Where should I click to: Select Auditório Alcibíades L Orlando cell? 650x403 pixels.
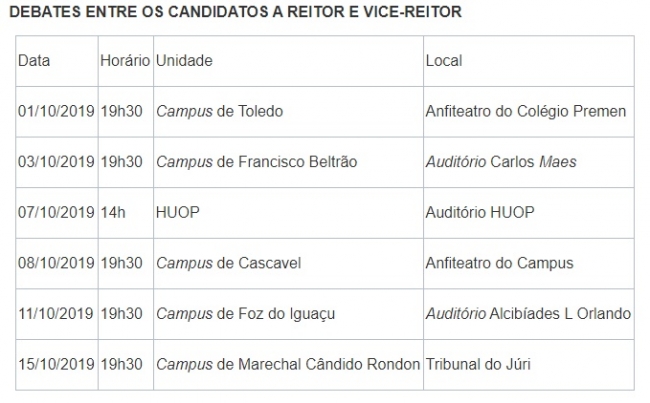pyautogui.click(x=529, y=314)
